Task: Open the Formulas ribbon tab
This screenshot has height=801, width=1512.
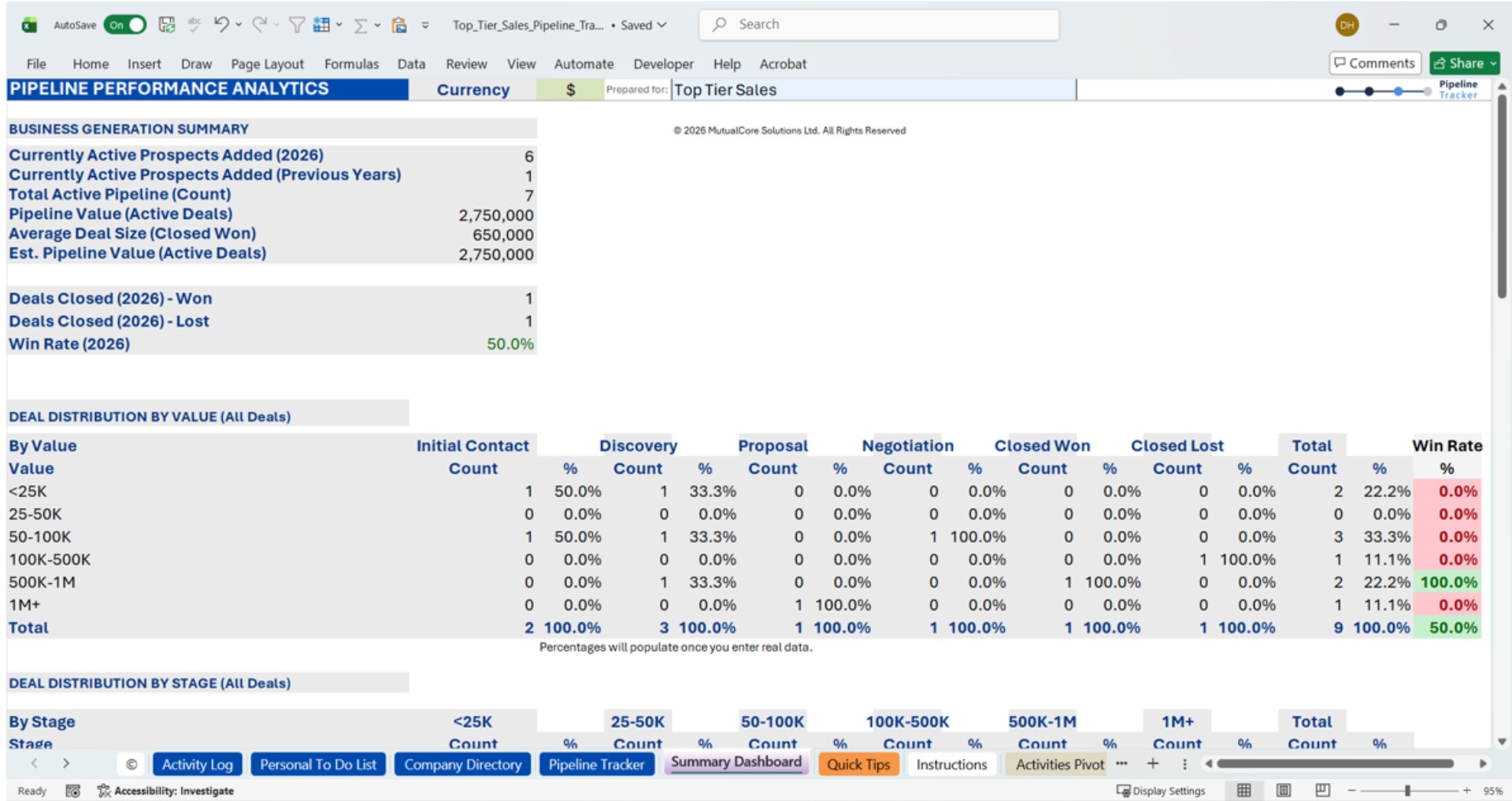Action: coord(351,64)
